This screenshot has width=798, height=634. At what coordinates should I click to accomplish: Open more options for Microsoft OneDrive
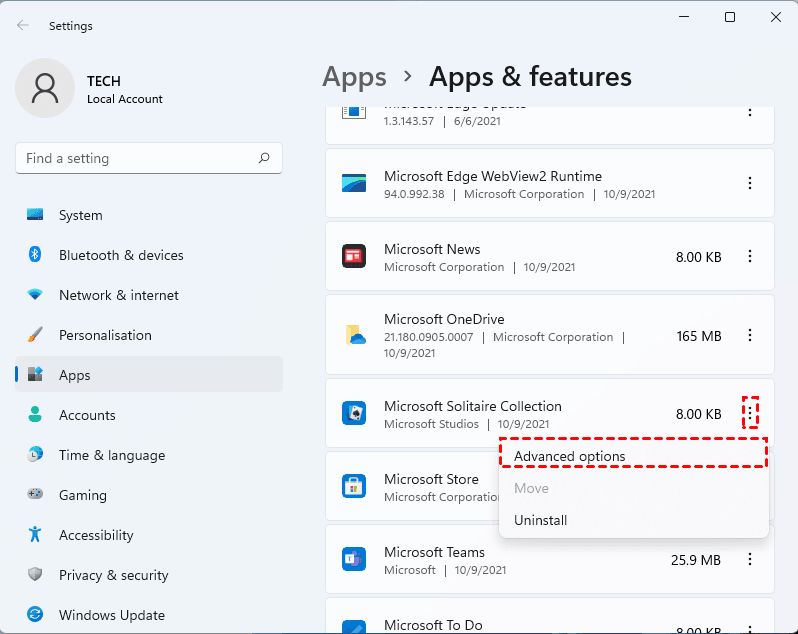[750, 336]
